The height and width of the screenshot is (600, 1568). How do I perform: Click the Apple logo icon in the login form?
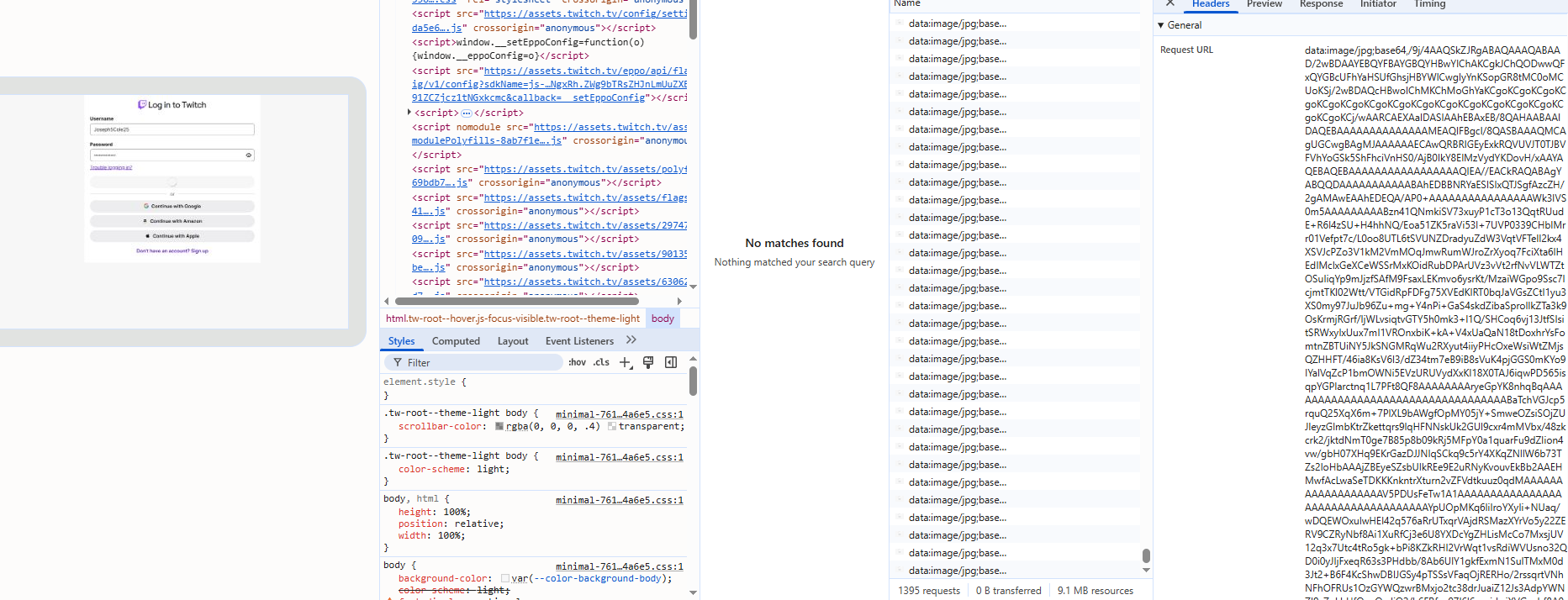click(x=148, y=236)
